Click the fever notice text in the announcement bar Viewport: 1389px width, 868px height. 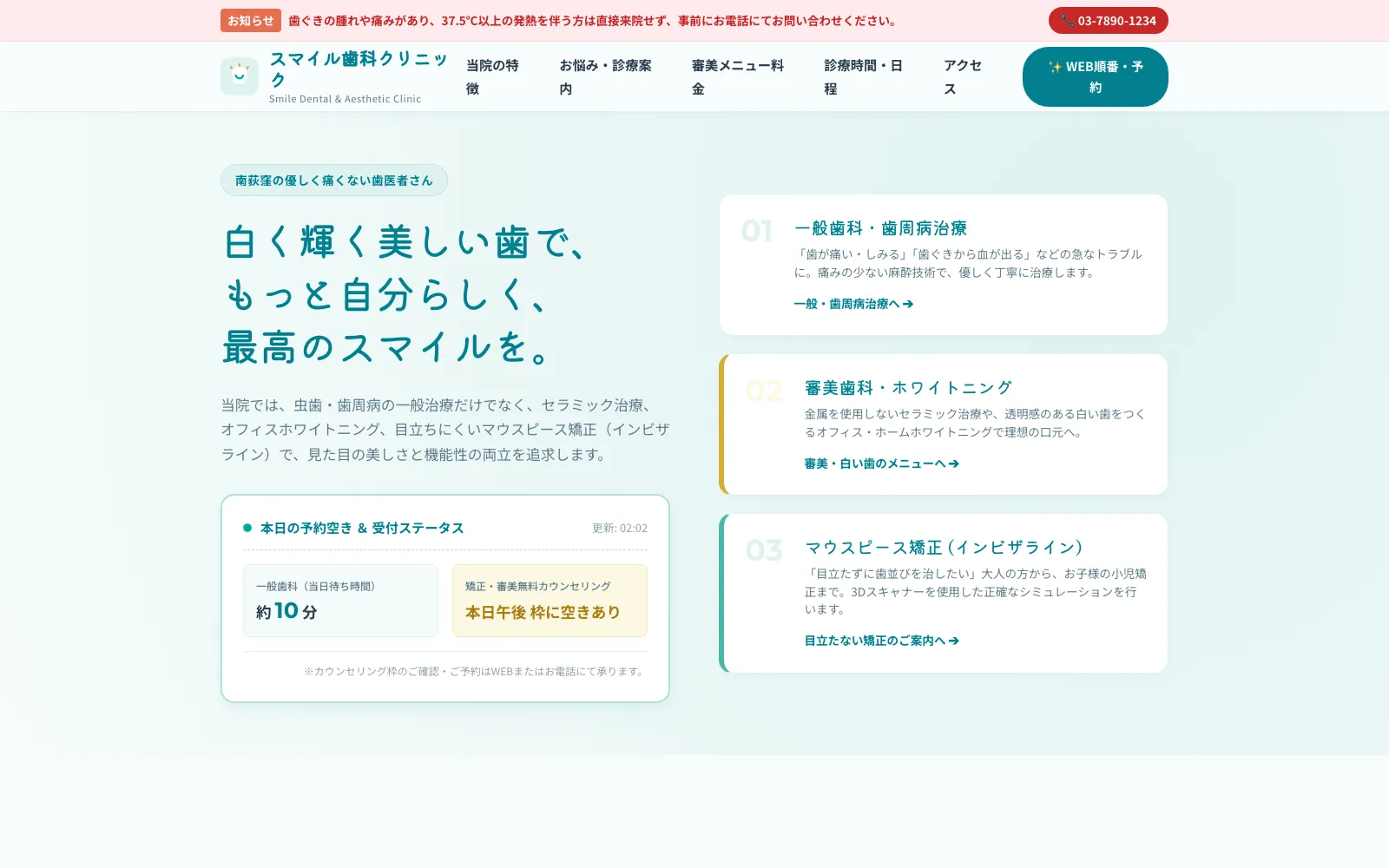click(593, 21)
